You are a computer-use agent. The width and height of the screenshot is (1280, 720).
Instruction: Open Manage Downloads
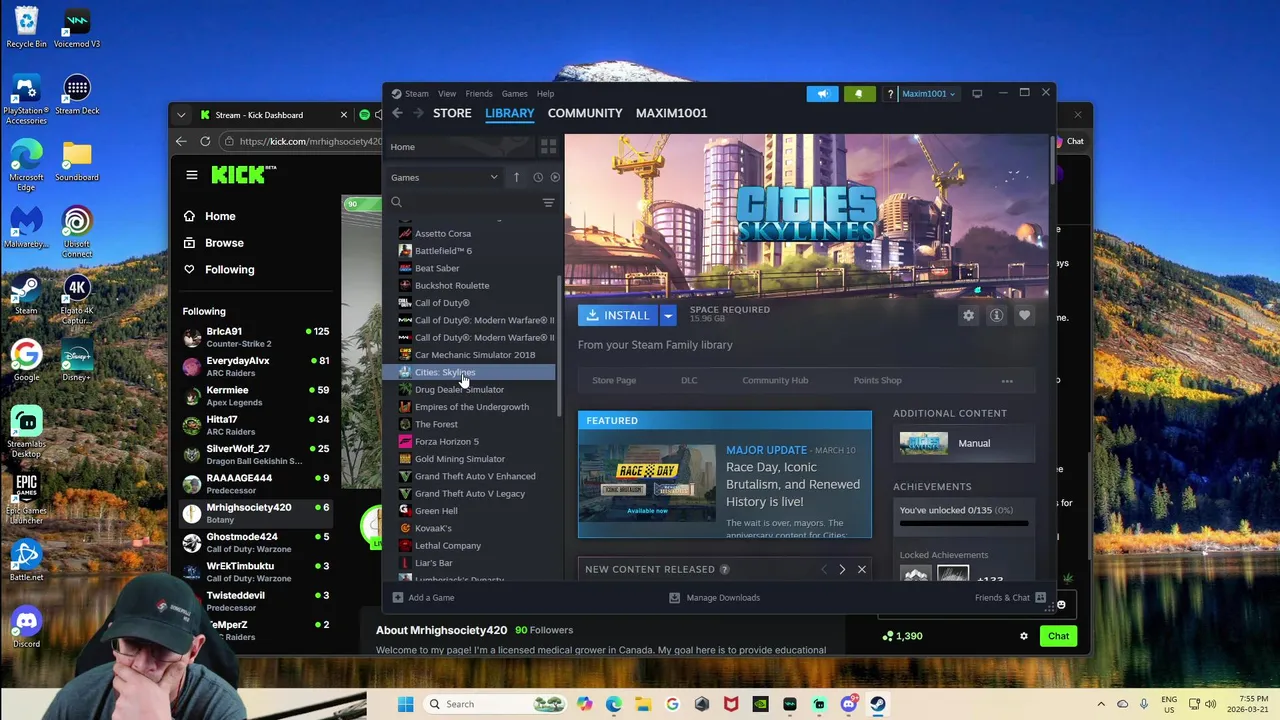point(714,598)
